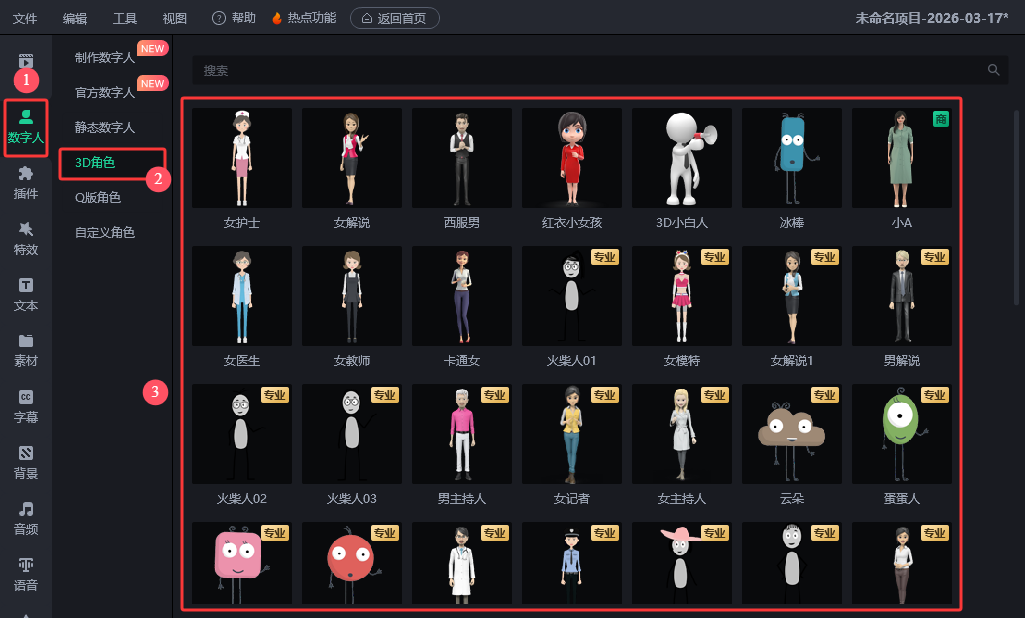
Task: Open the 文本 text panel
Action: coord(26,294)
